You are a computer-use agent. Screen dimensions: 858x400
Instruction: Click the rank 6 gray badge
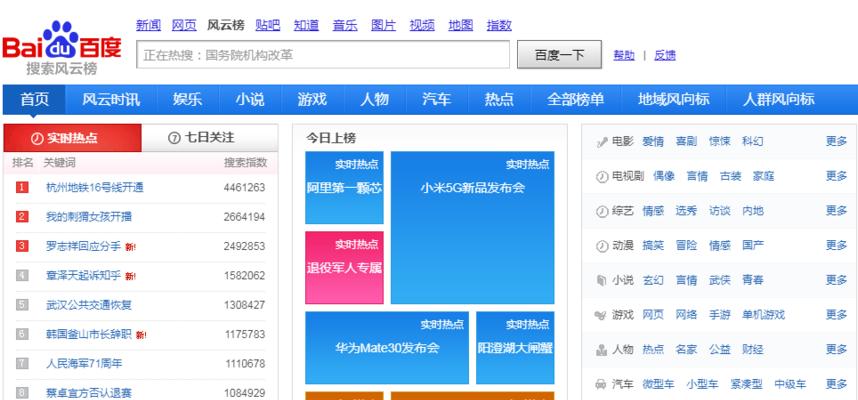tap(22, 334)
